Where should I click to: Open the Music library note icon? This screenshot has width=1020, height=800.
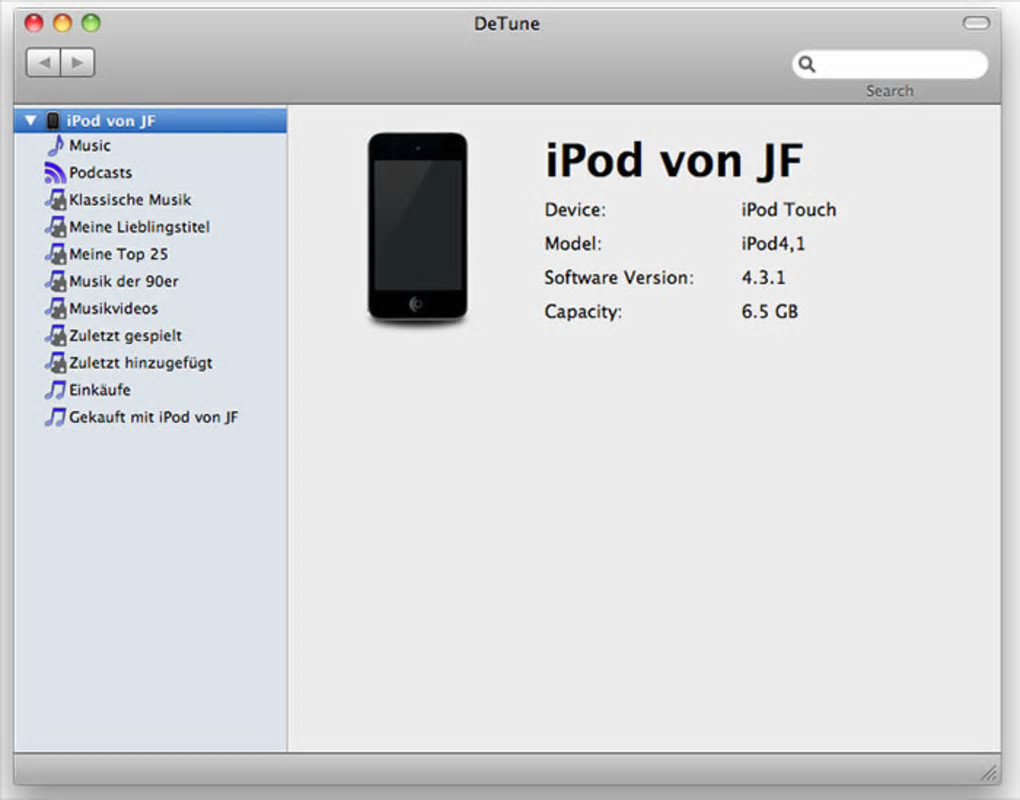pyautogui.click(x=56, y=145)
